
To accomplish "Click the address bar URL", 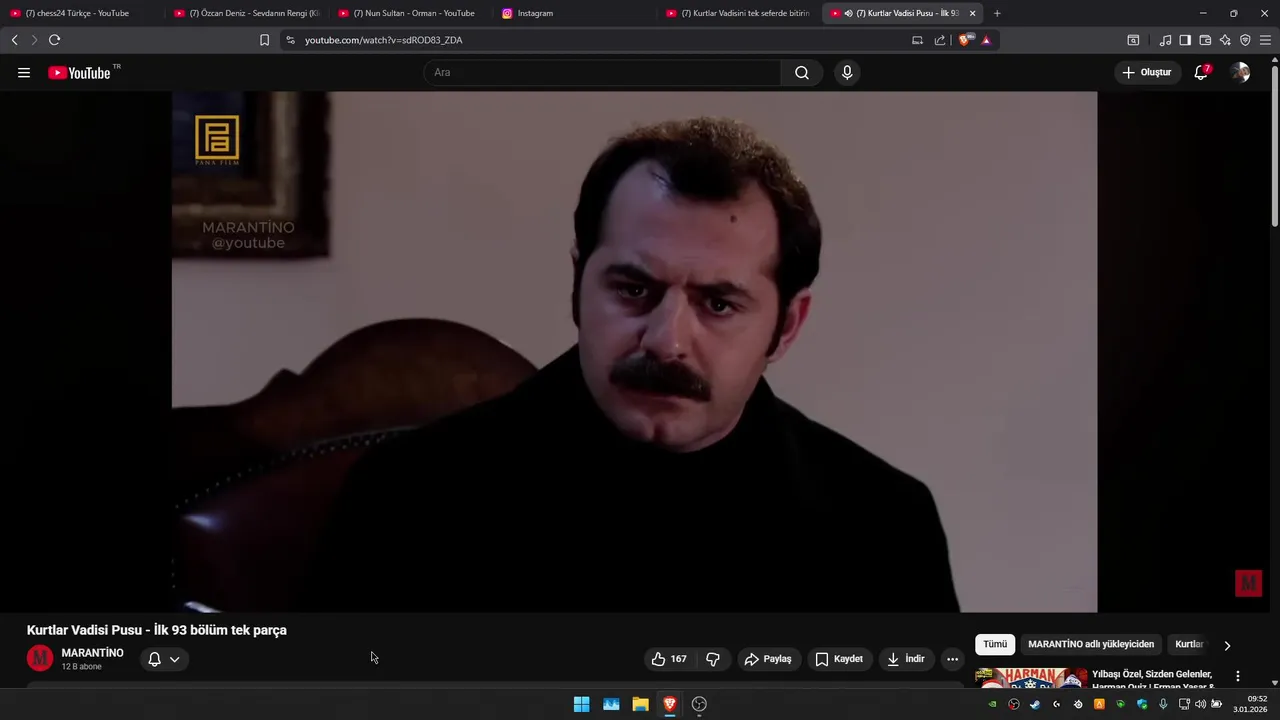I will [x=384, y=40].
